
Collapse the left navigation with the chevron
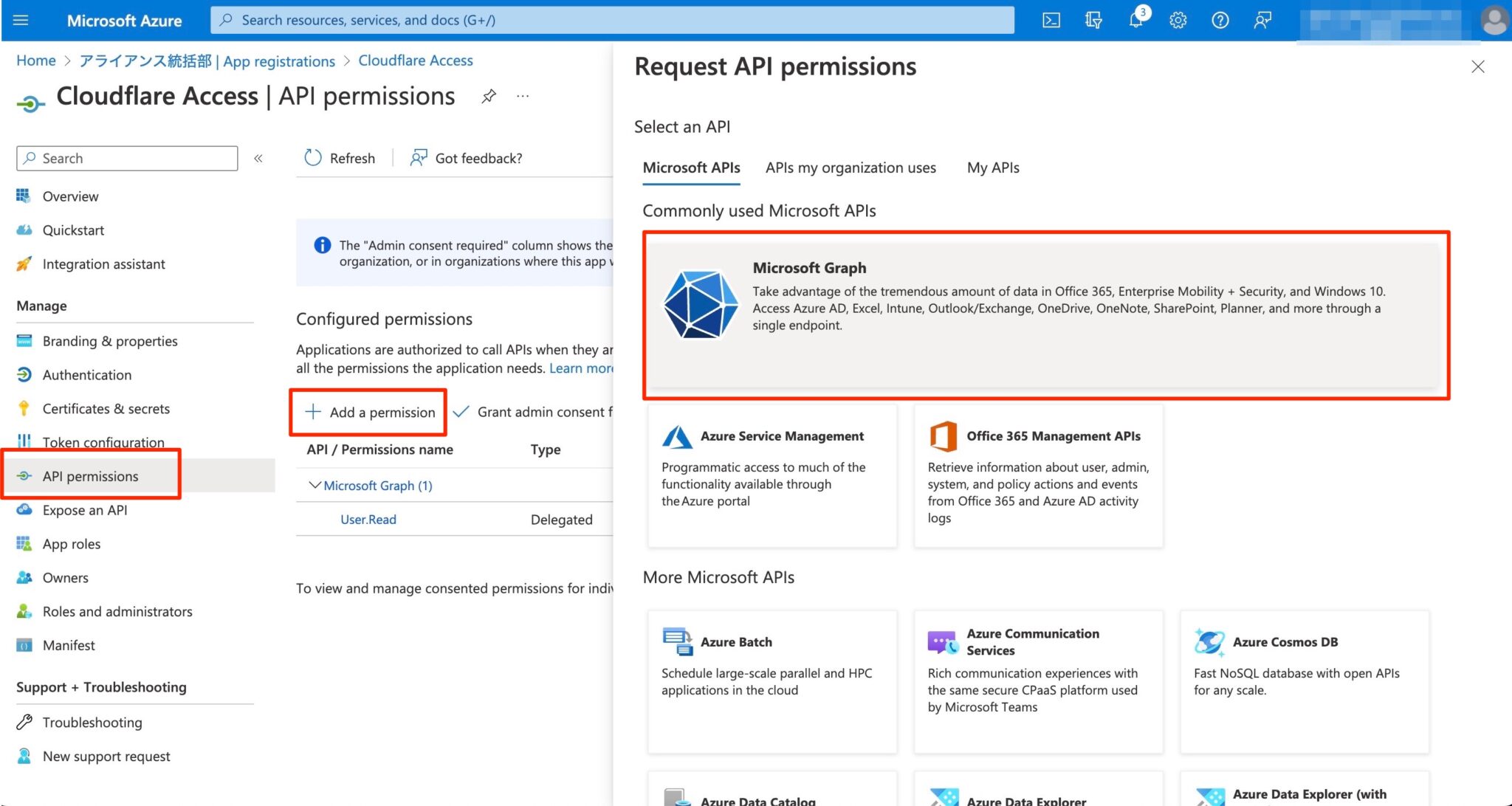coord(258,157)
